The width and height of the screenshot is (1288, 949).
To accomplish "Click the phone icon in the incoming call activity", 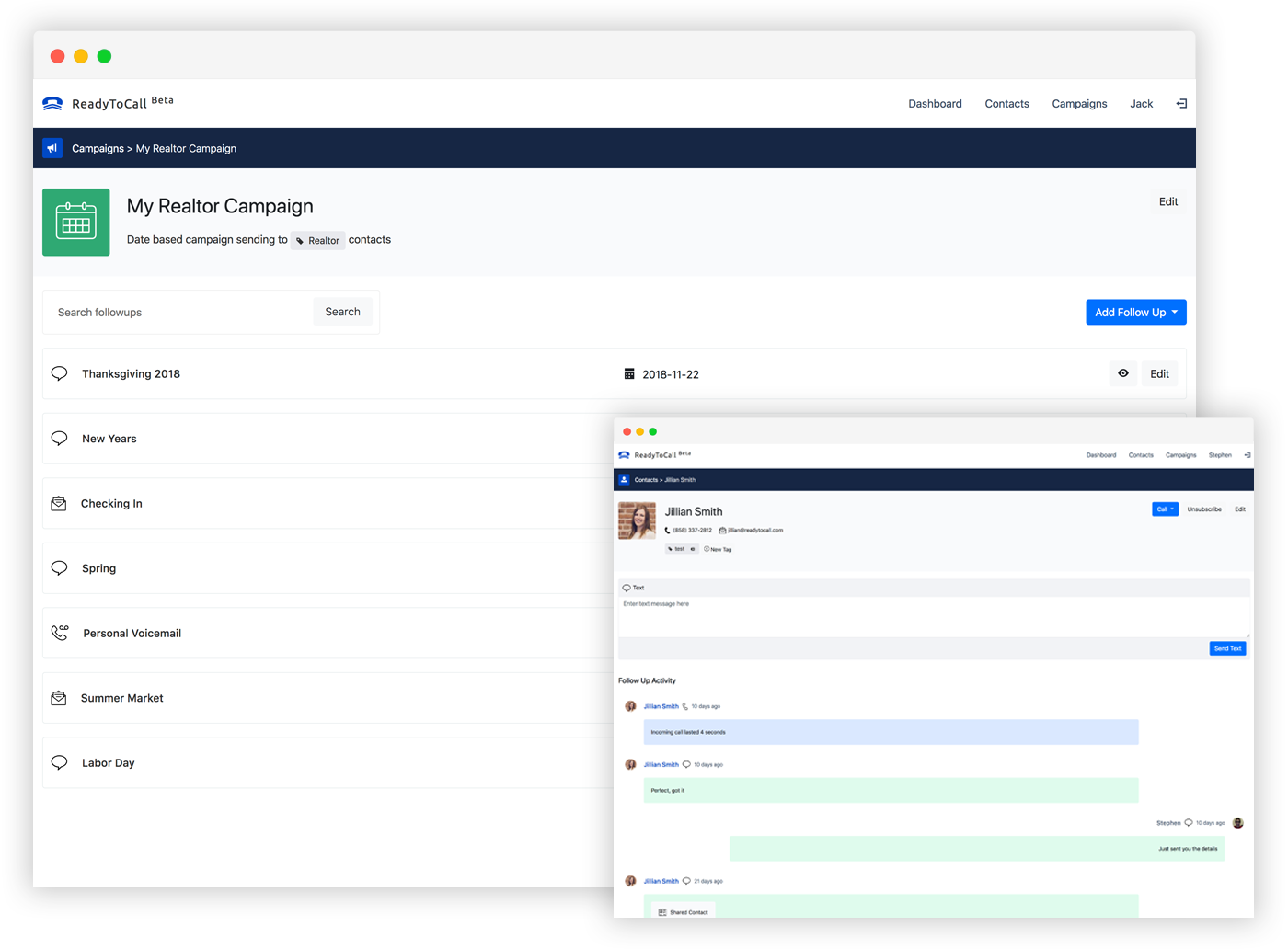I will (684, 706).
